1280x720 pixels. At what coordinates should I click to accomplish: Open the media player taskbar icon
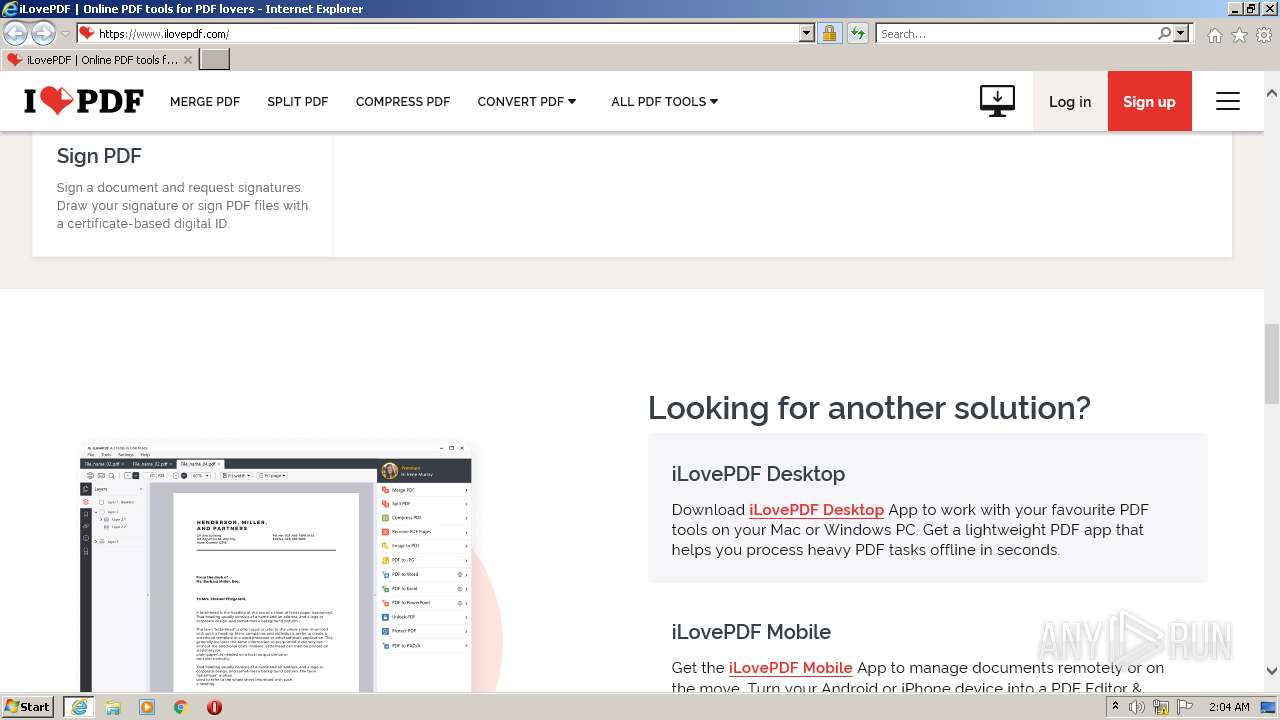pos(147,707)
